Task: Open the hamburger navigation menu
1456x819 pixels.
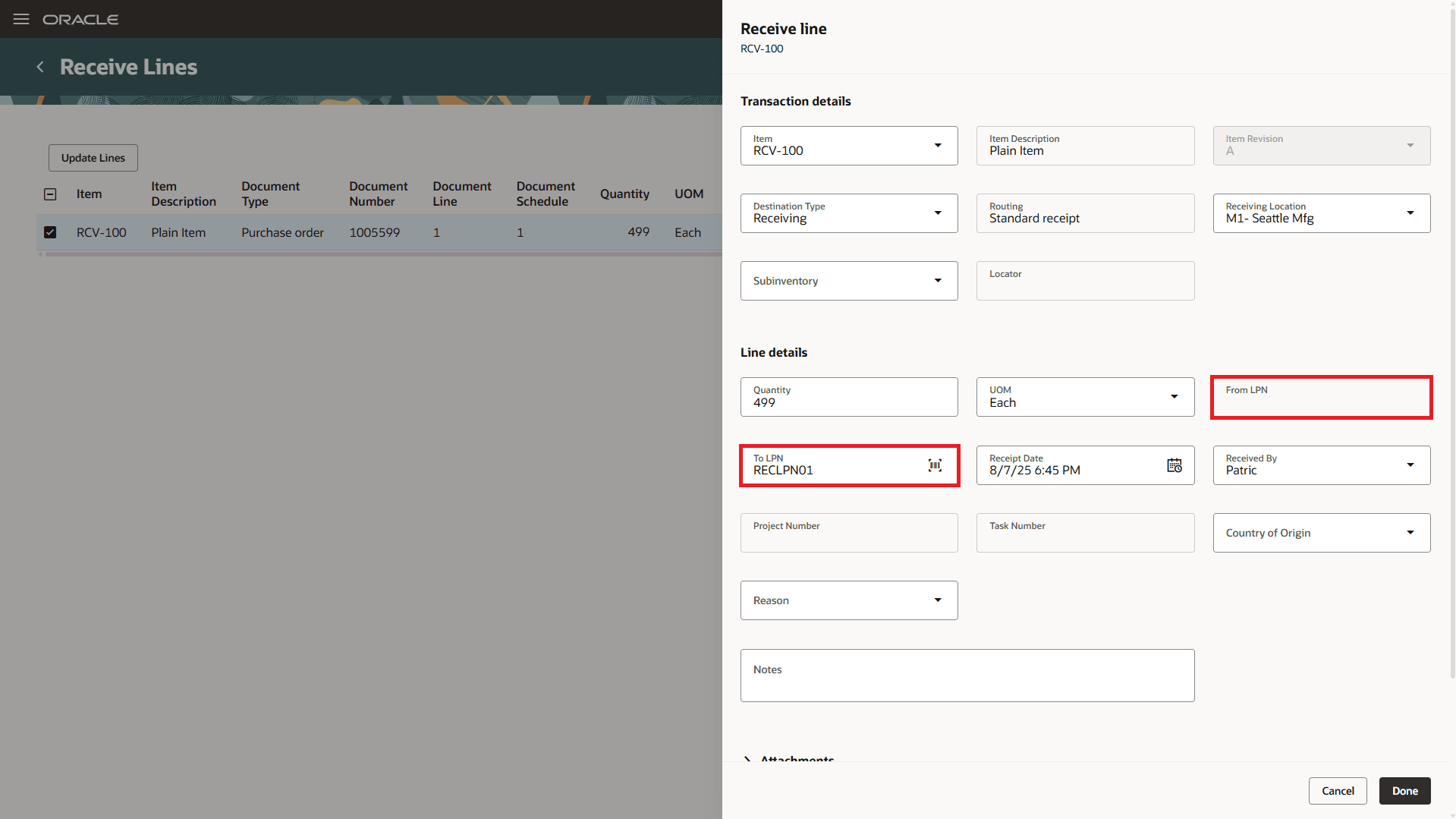Action: point(21,19)
